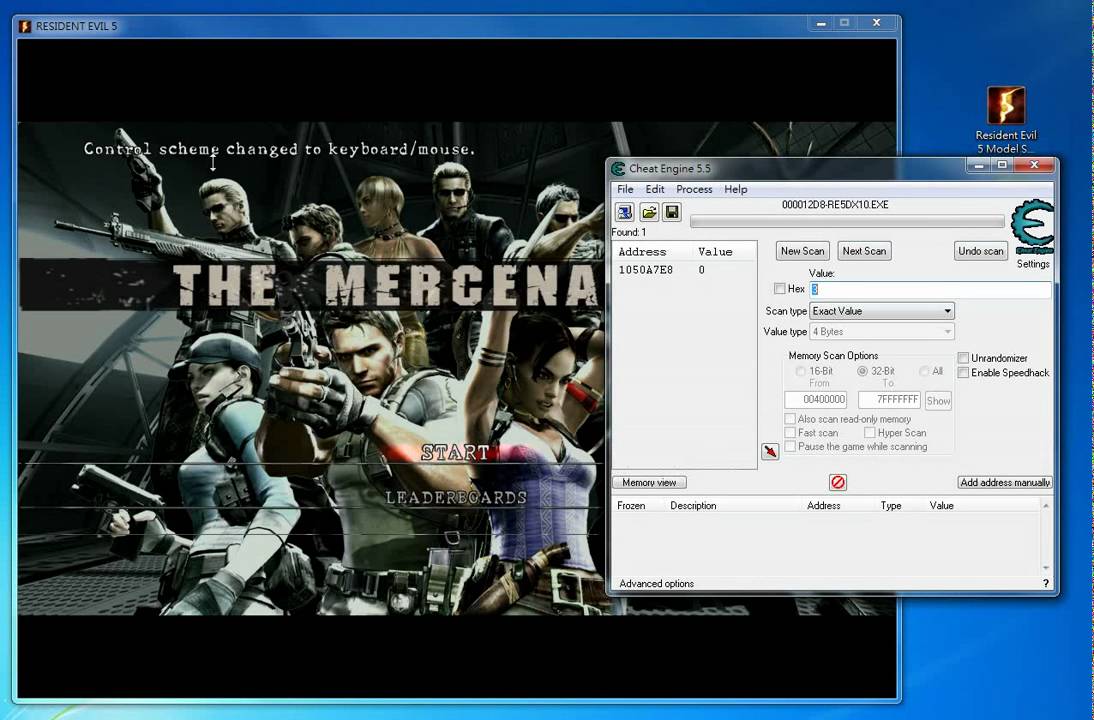Toggle the Hyper Scan checkbox
Screen dimensions: 1094x720
click(869, 433)
